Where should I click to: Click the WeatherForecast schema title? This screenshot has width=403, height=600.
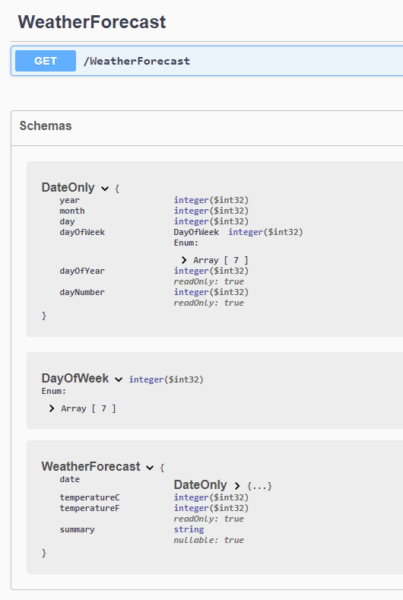click(x=91, y=466)
